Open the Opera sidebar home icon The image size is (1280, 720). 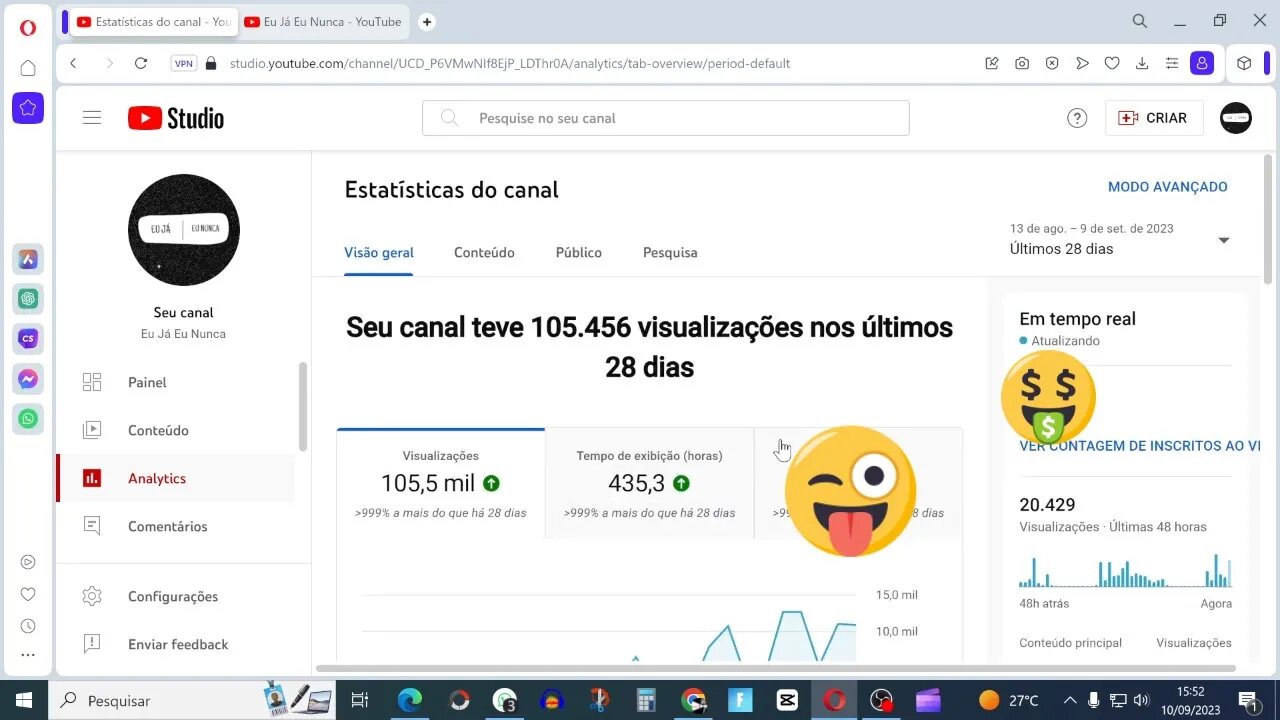coord(28,68)
